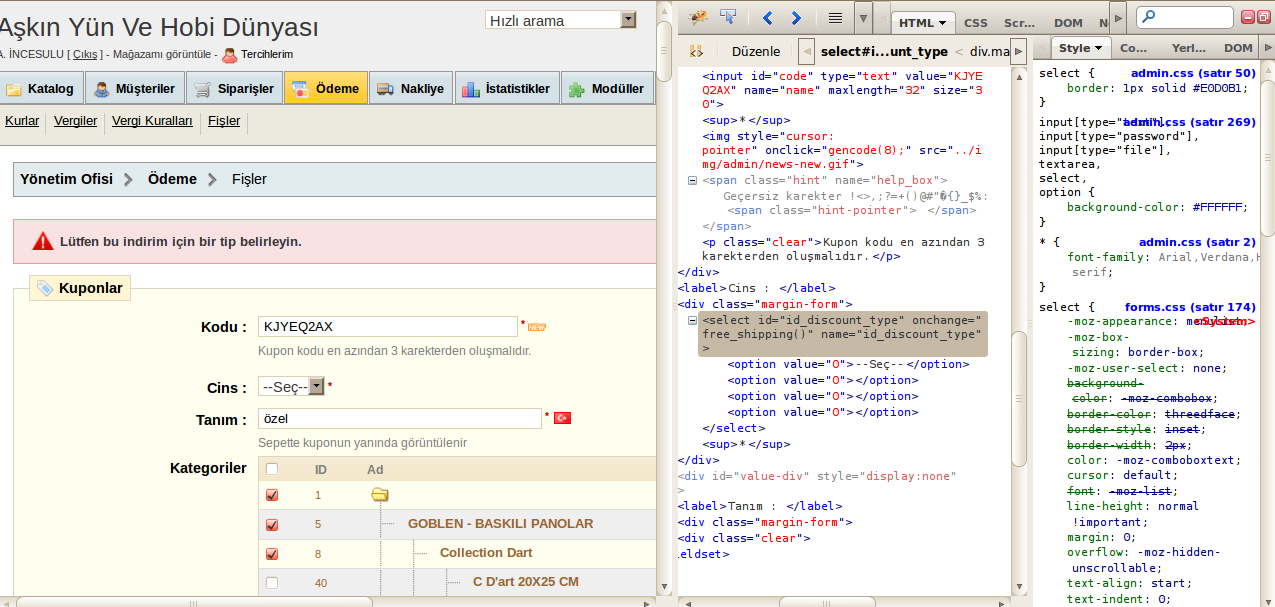Switch to Firebug CSS panel tab
Image resolution: width=1275 pixels, height=607 pixels.
975,22
